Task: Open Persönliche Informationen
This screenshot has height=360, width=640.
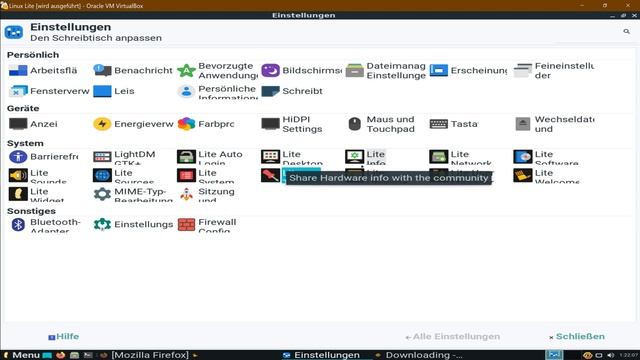Action: tap(217, 91)
